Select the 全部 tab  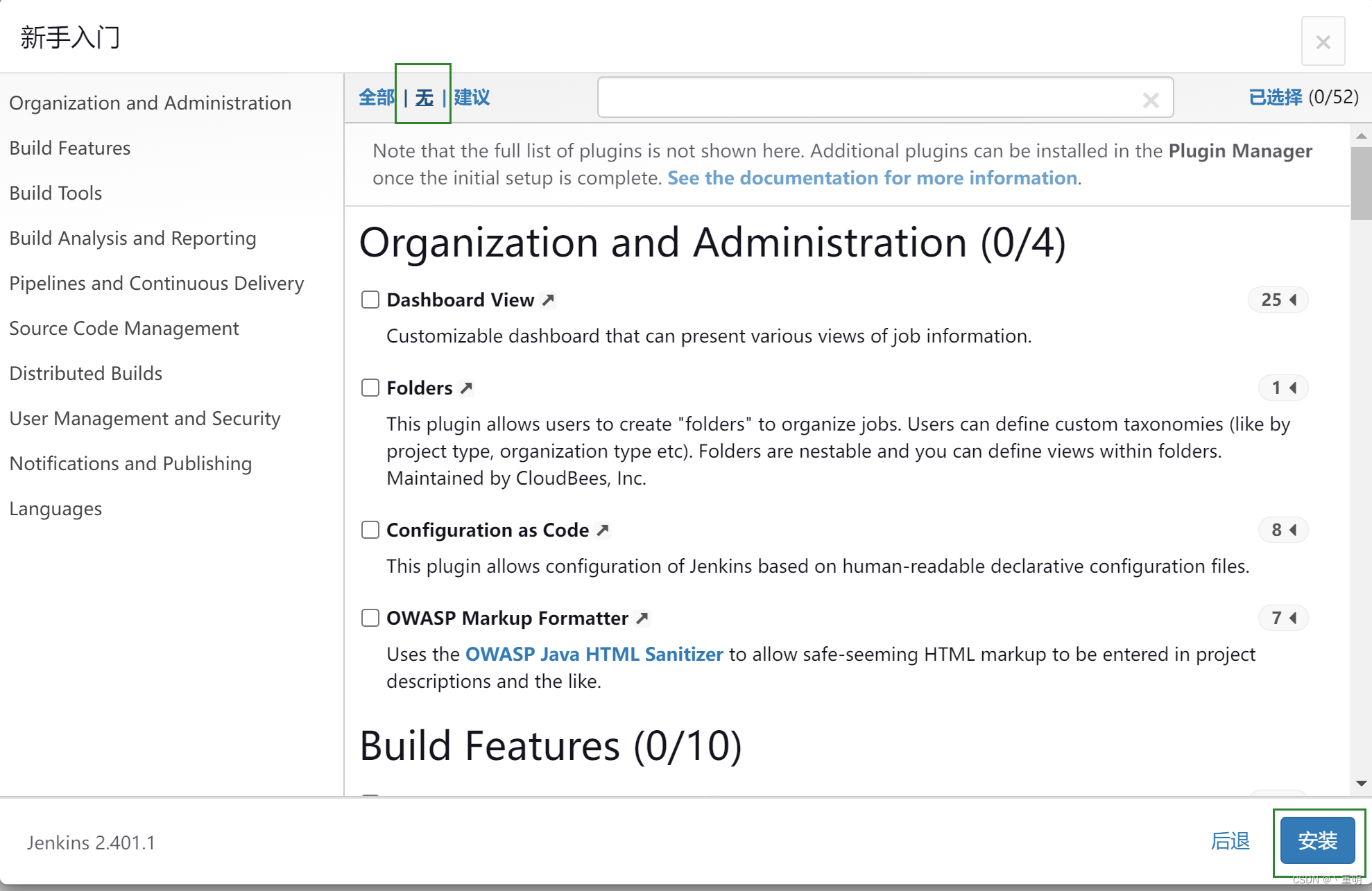375,97
